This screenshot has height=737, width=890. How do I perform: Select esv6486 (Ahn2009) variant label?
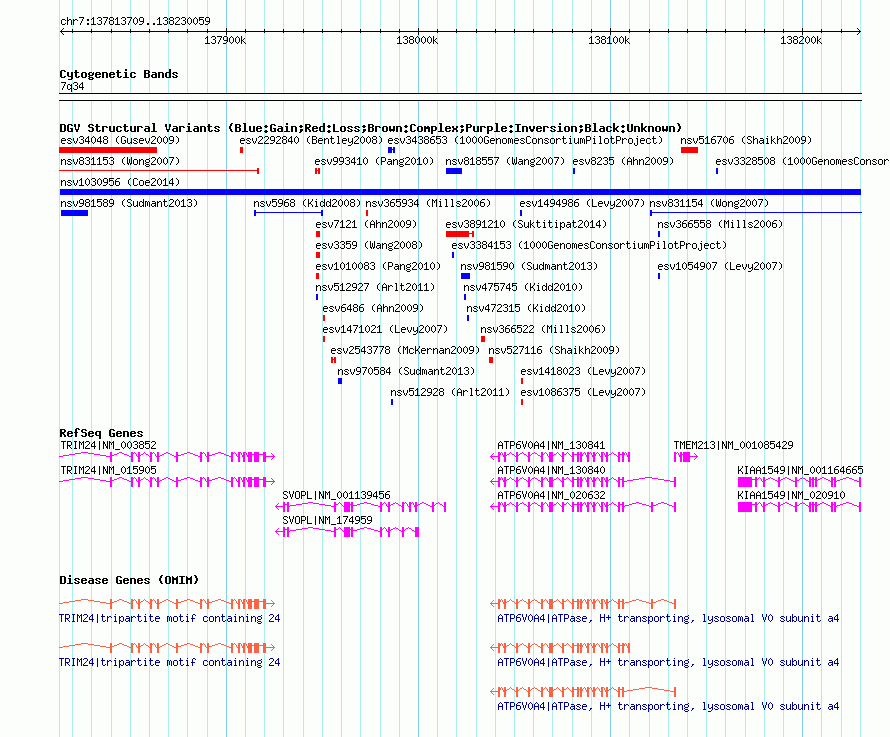(373, 308)
